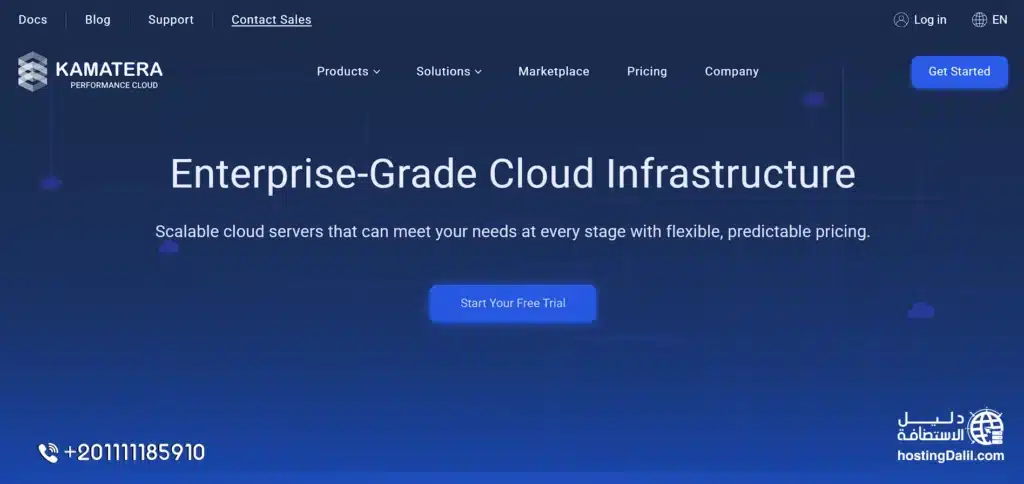
Task: Open the Support link
Action: (x=172, y=20)
